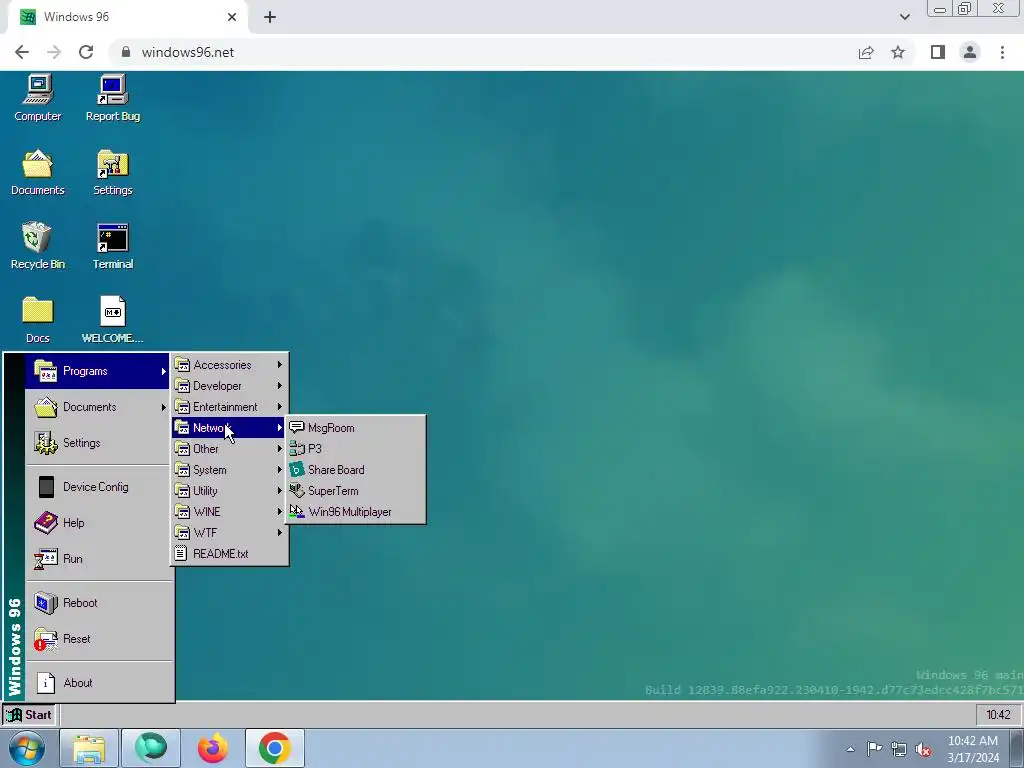Open the Chrome profile avatar
Viewport: 1024px width, 768px height.
[970, 52]
